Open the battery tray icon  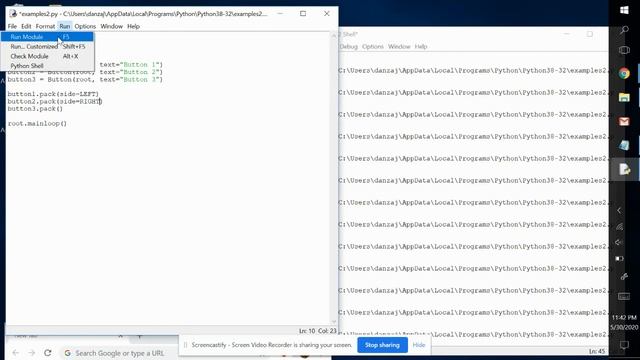tap(619, 258)
